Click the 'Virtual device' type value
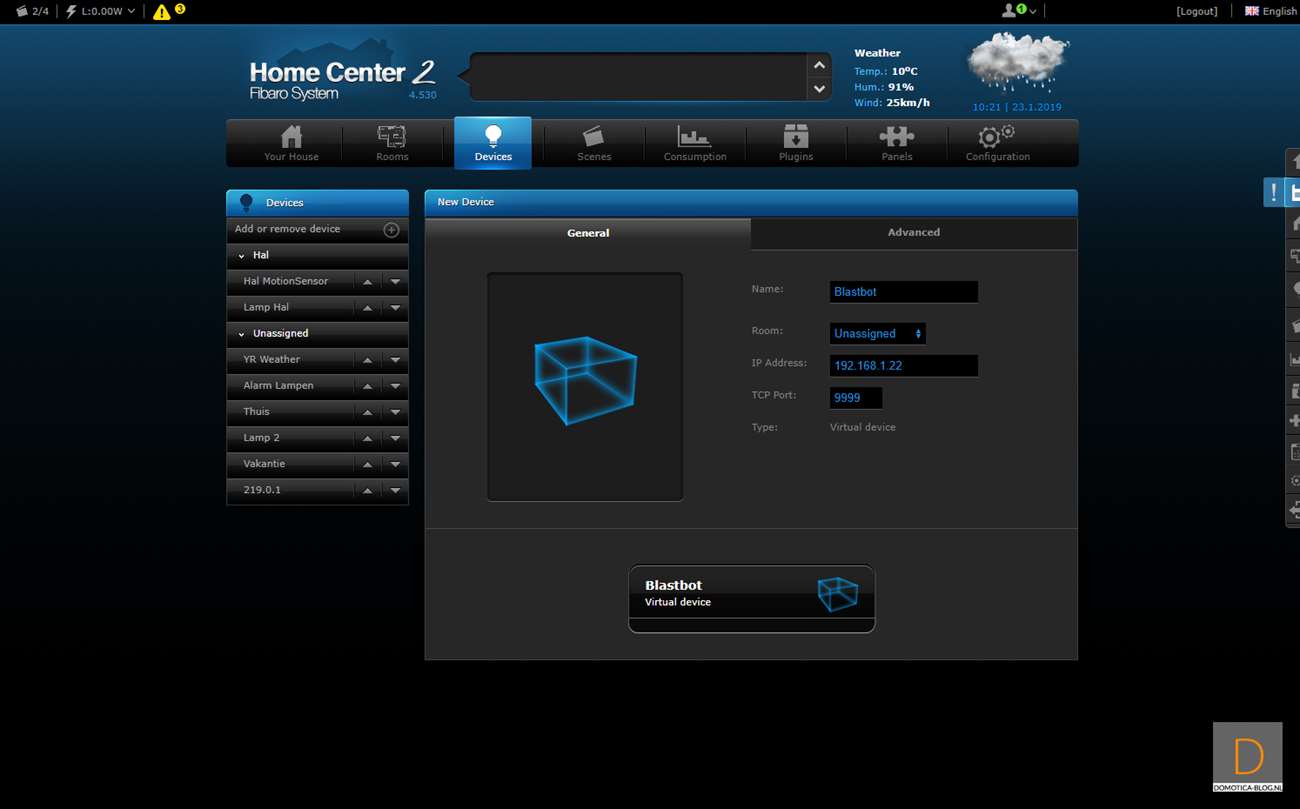 pos(863,427)
